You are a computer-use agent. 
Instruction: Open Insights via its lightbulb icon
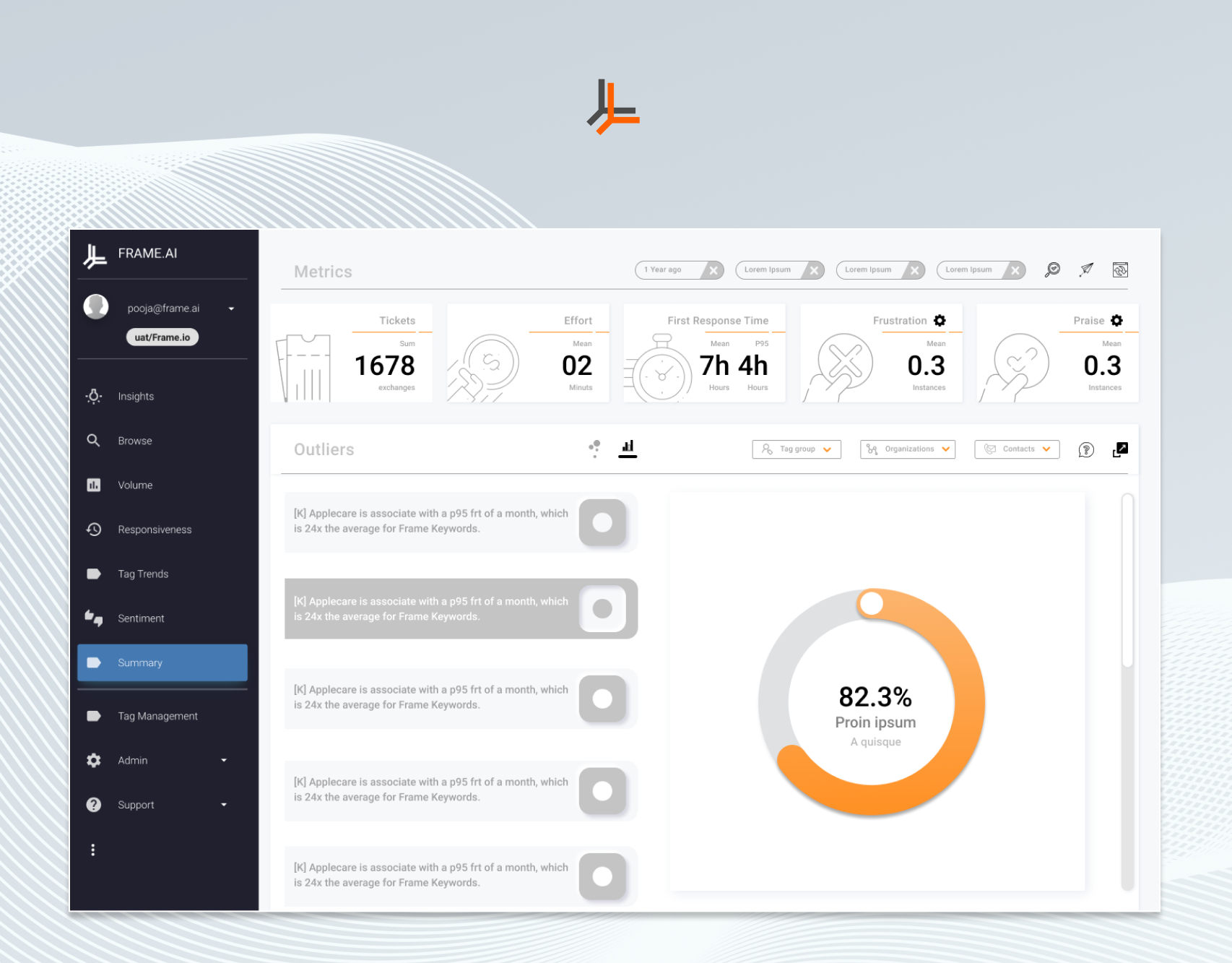pyautogui.click(x=94, y=396)
